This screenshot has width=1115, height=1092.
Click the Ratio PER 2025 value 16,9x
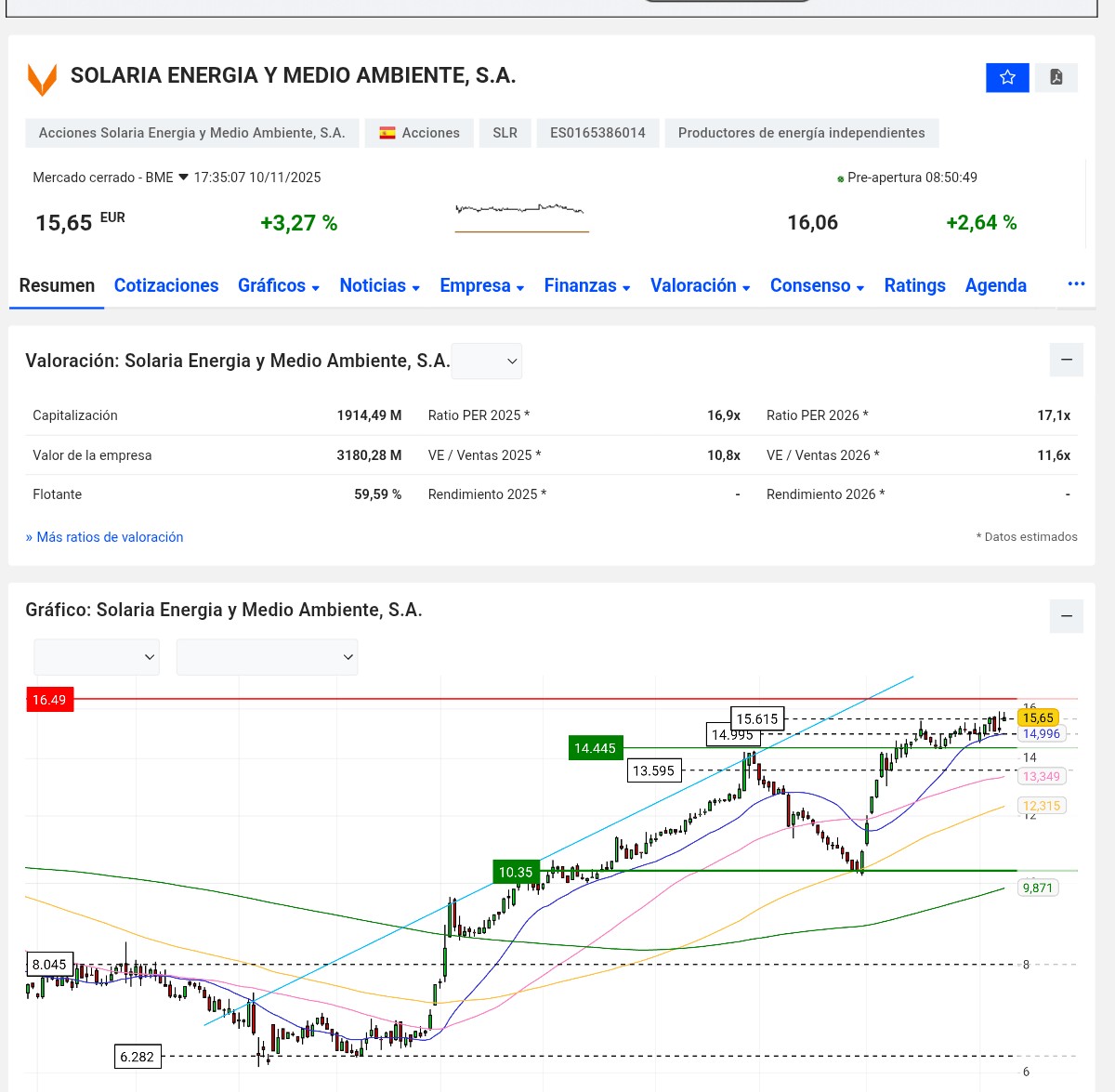tap(724, 415)
